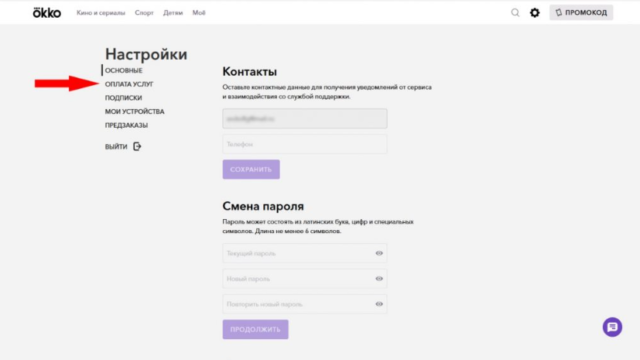Click the Okko logo
Screen dimensions: 640x360
(x=47, y=13)
